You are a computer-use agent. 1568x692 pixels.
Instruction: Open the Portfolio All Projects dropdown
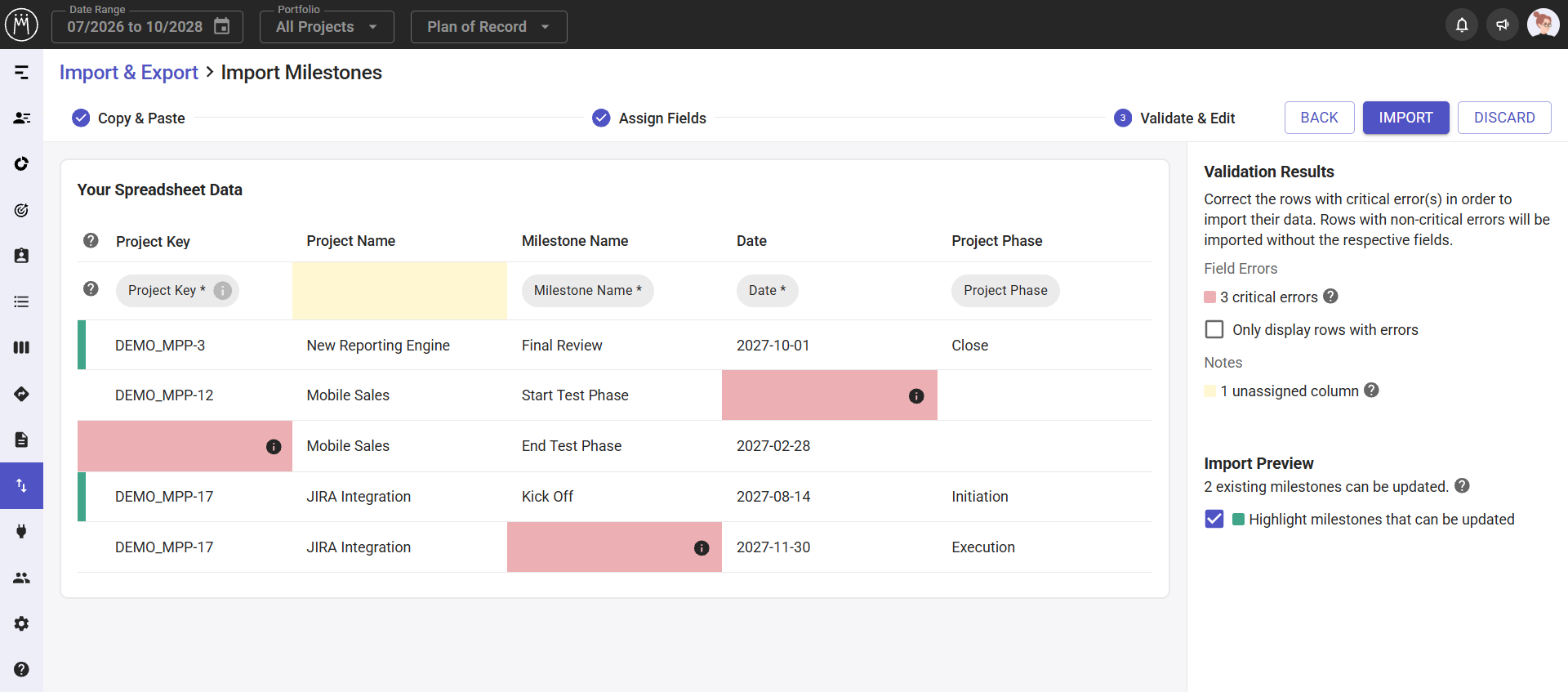pyautogui.click(x=327, y=27)
